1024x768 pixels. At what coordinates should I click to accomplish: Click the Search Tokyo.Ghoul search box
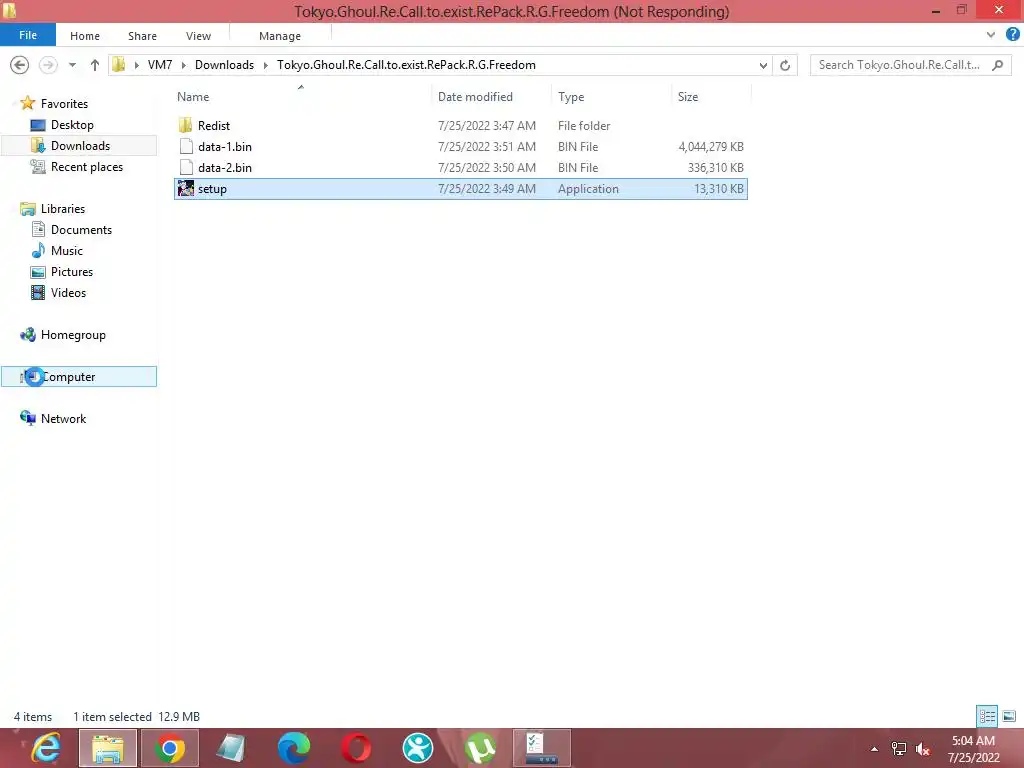tap(910, 65)
